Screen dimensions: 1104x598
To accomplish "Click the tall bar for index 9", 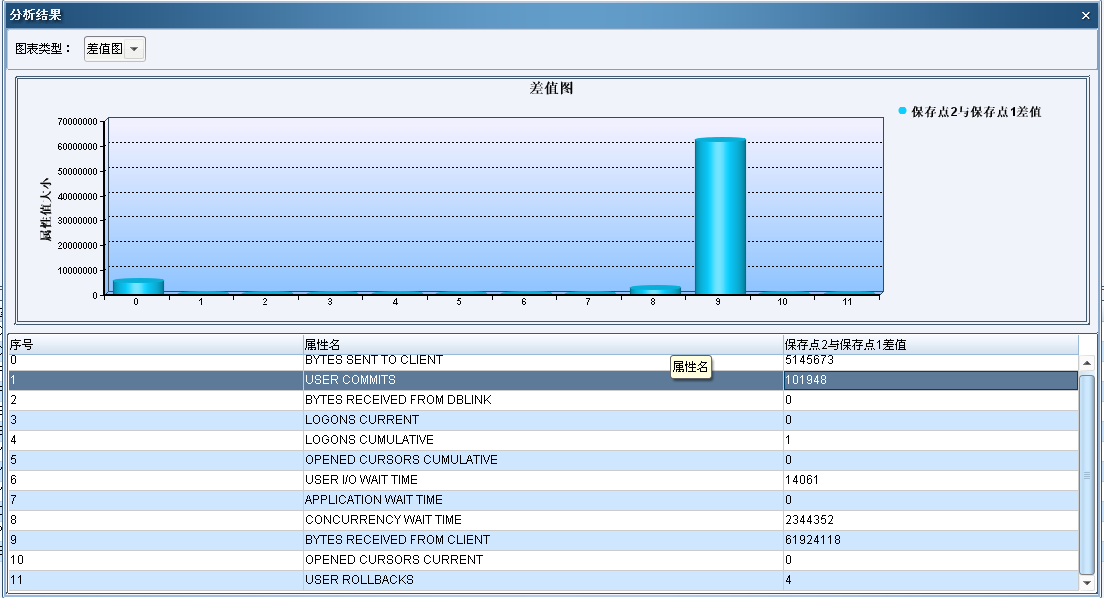I will coord(720,216).
